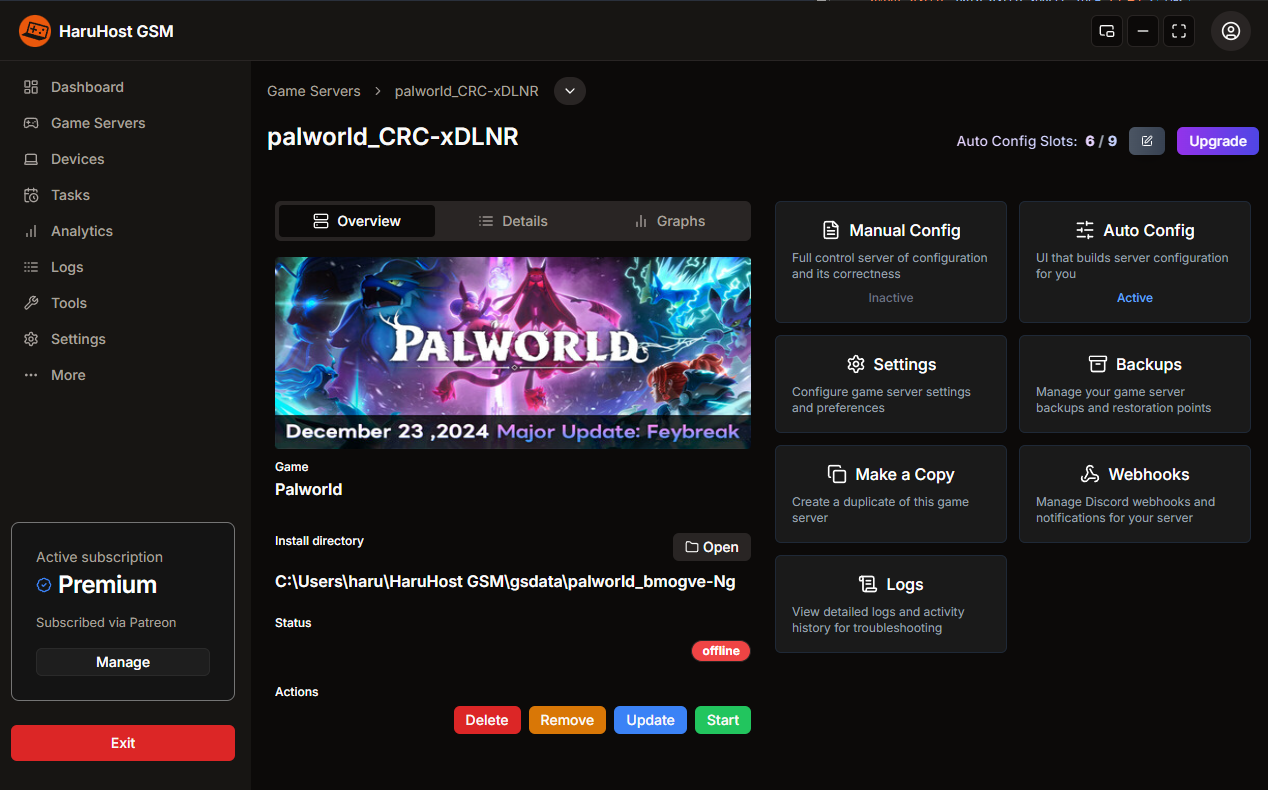1268x790 pixels.
Task: Click the Game Servers controller icon
Action: pyautogui.click(x=31, y=123)
